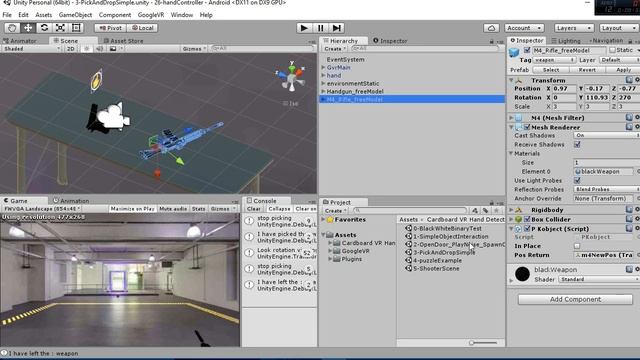The image size is (640, 360).
Task: Expand the Rigidbody component
Action: click(511, 210)
